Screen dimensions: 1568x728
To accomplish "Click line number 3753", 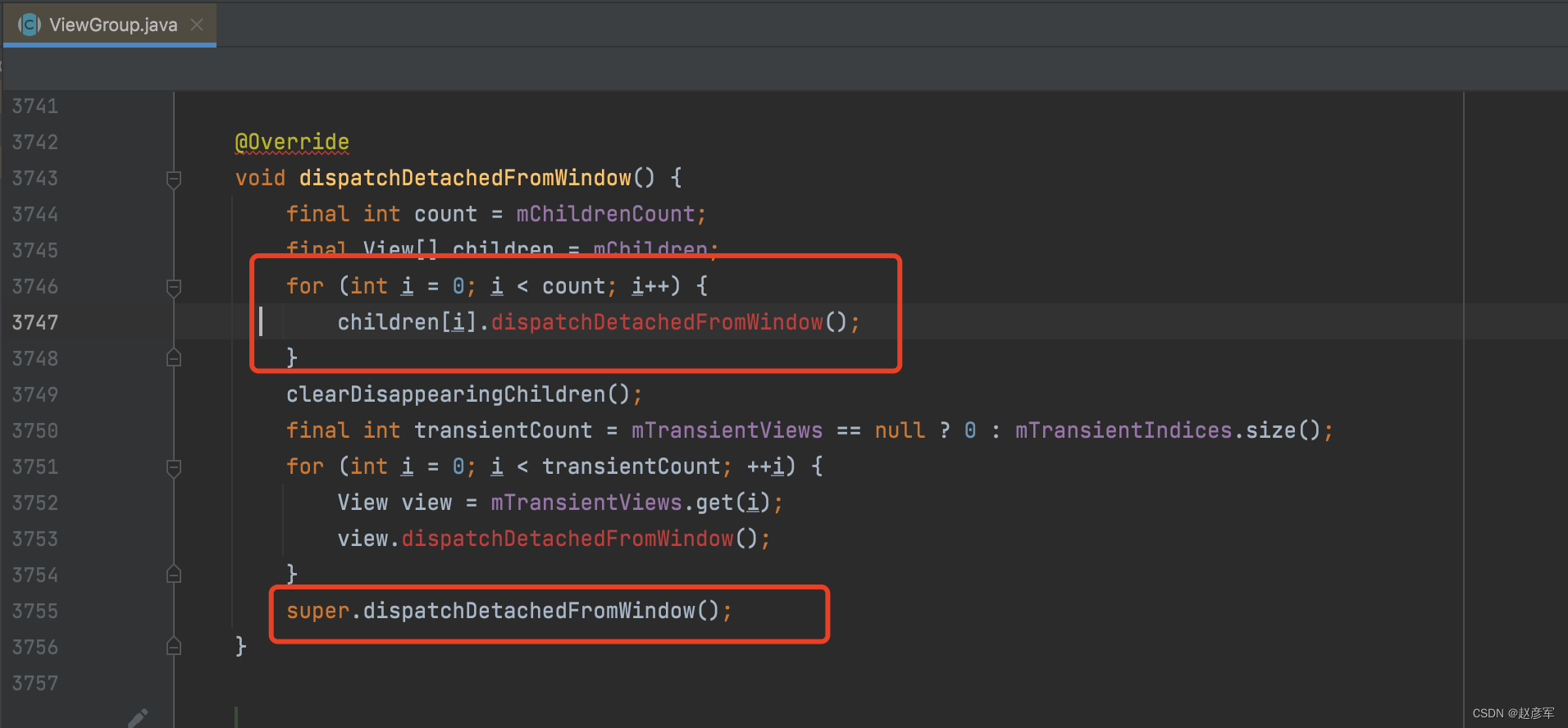I will click(35, 539).
